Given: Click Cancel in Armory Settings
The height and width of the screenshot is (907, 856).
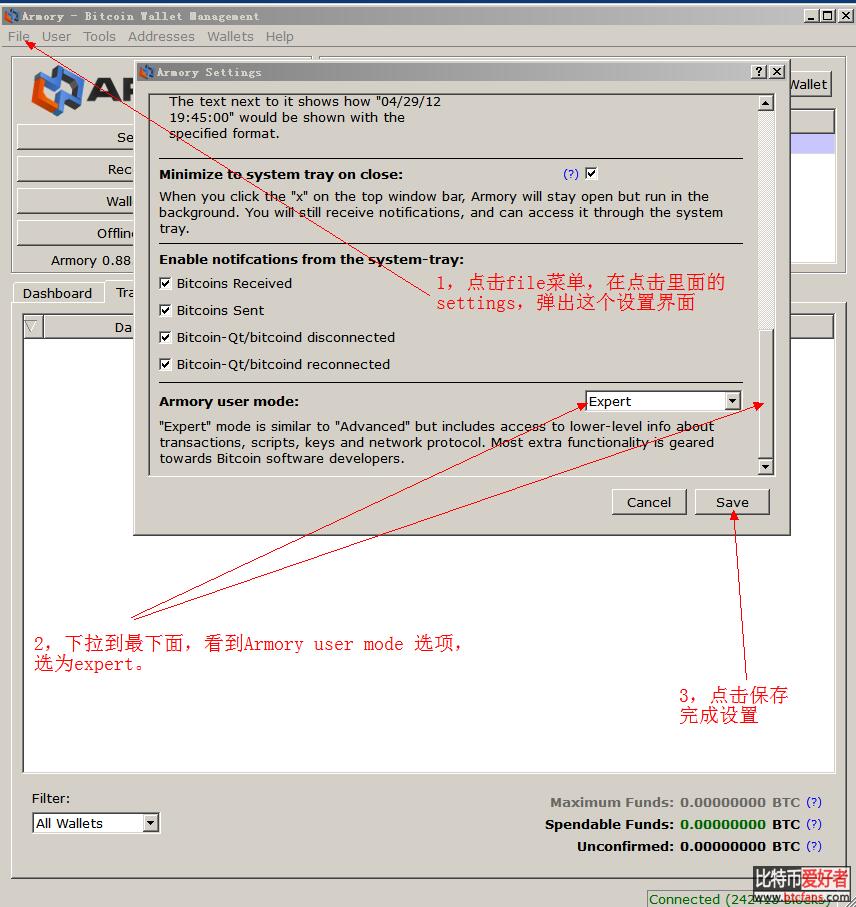Looking at the screenshot, I should coord(649,502).
